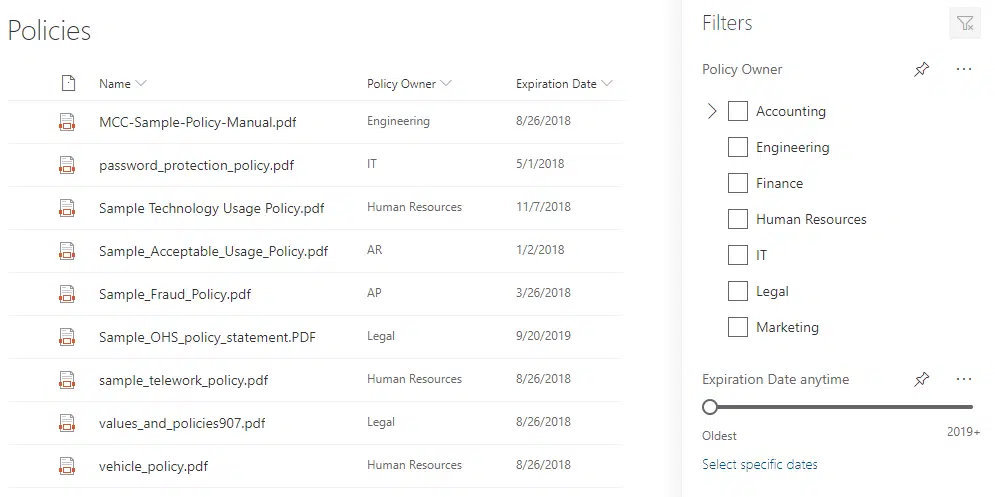This screenshot has height=497, width=995.
Task: Tick the Human Resources filter checkbox
Action: click(x=737, y=219)
